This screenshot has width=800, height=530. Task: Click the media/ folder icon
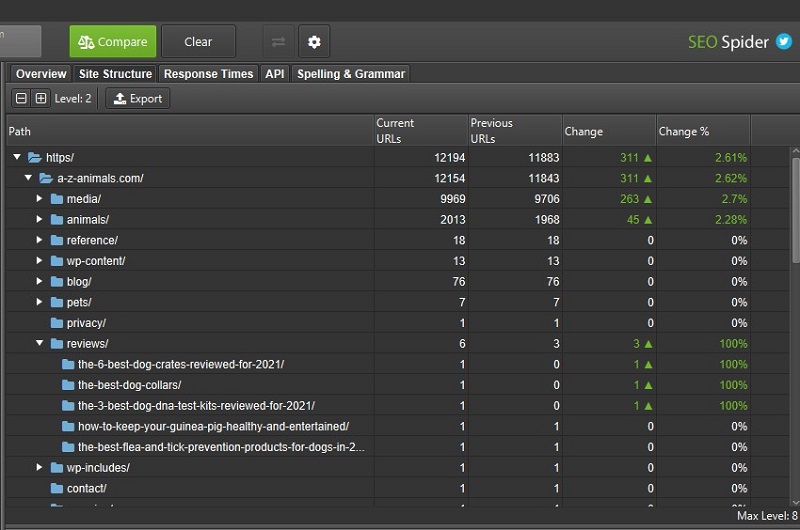(57, 199)
